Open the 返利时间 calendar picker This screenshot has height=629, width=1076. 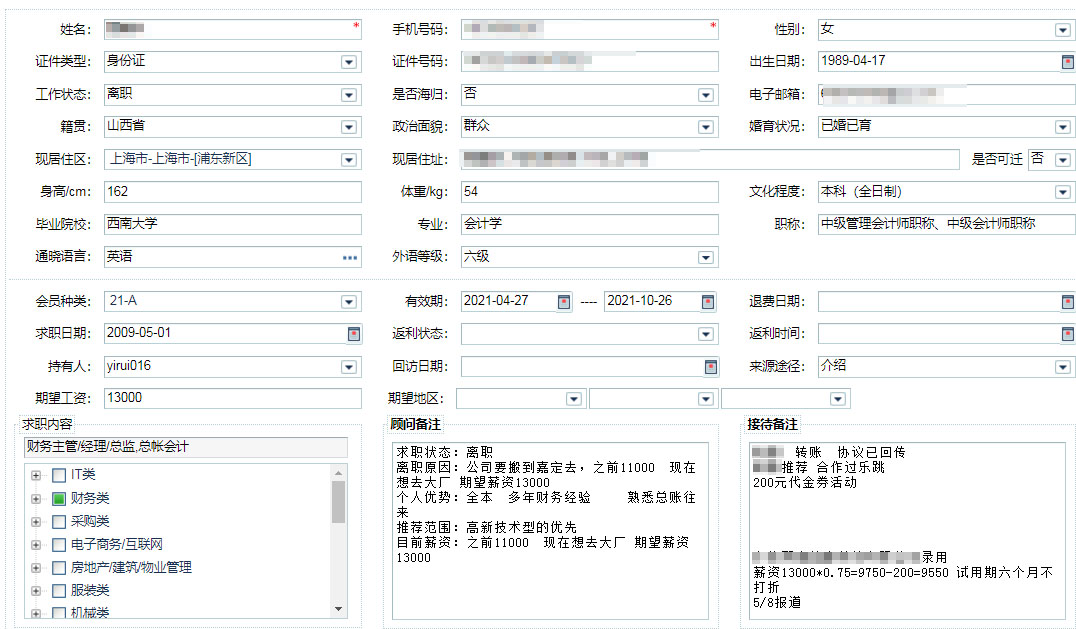tap(1068, 333)
